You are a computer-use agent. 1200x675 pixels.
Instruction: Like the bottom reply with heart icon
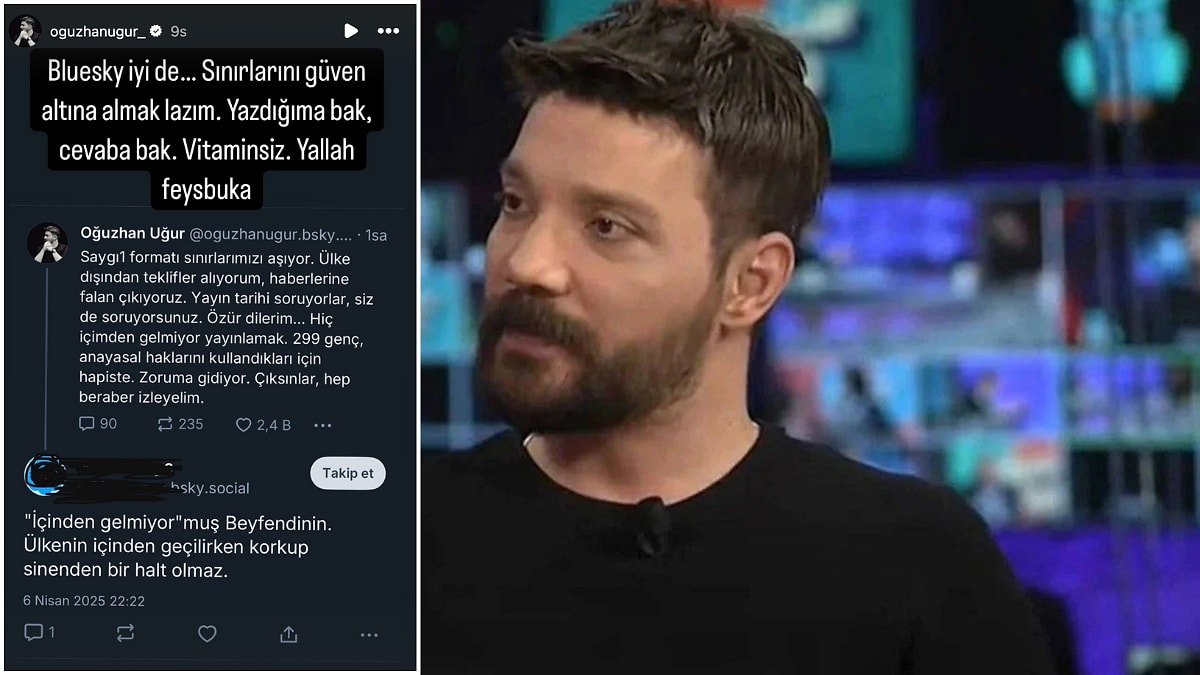pyautogui.click(x=207, y=633)
